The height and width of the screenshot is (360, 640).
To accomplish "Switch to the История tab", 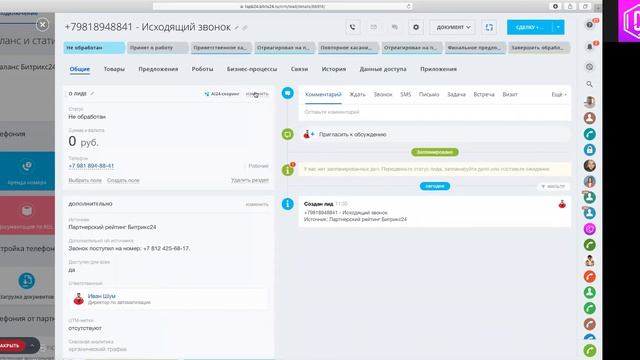I will (333, 69).
